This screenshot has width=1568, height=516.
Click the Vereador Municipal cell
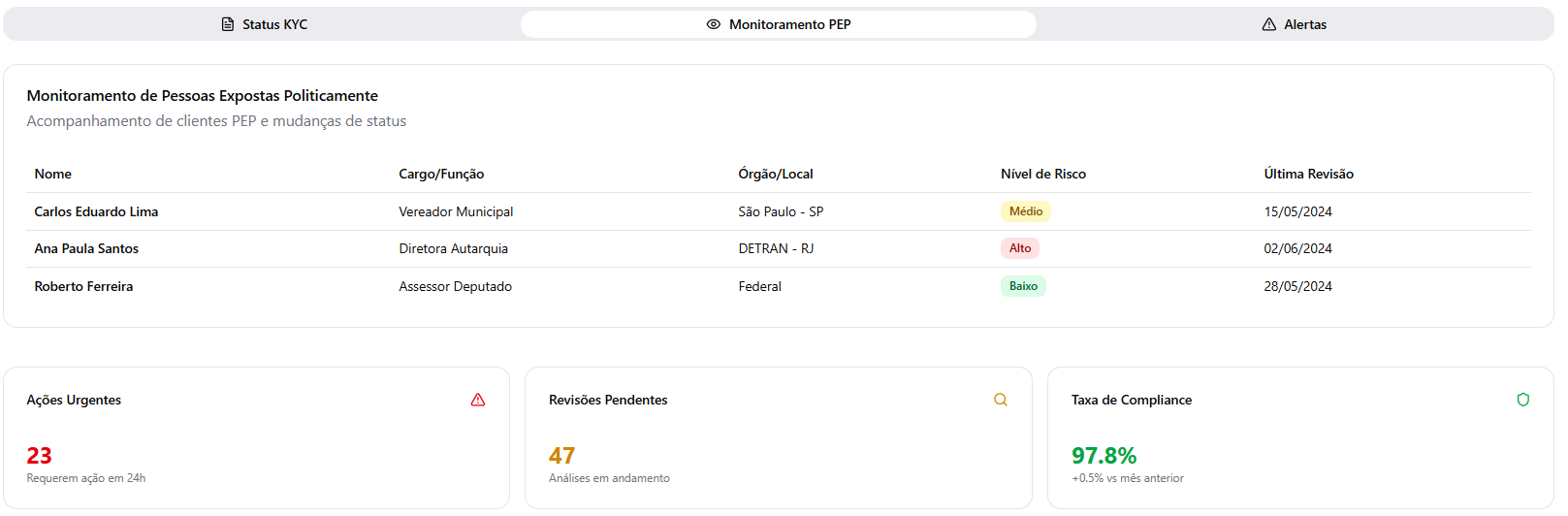pyautogui.click(x=456, y=211)
